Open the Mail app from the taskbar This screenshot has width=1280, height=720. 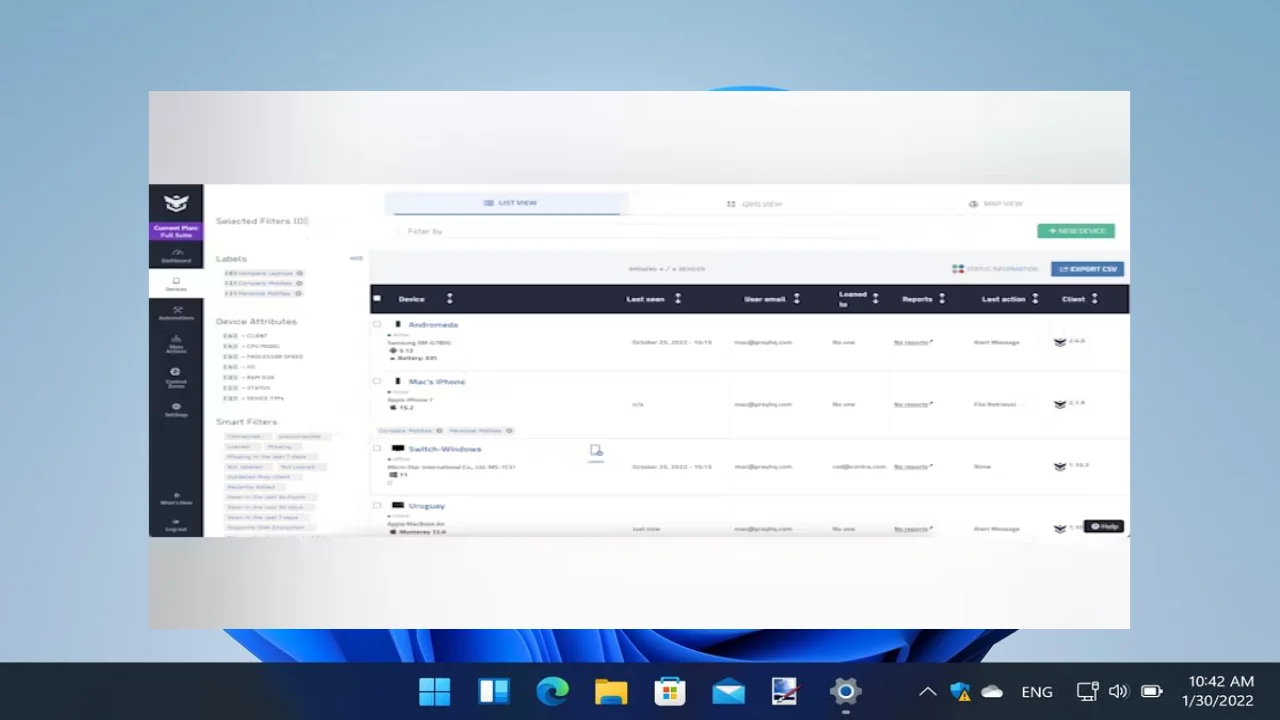click(x=728, y=691)
